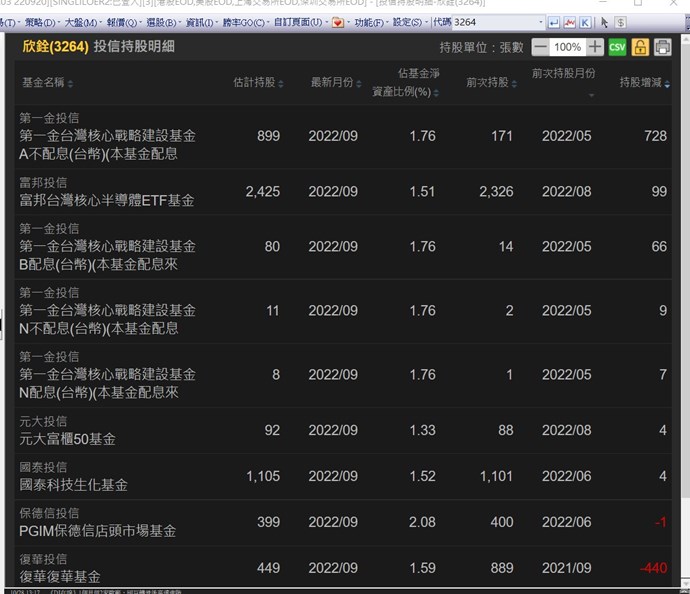This screenshot has height=594, width=690.
Task: Open the chart icon in the toolbar
Action: (x=569, y=22)
